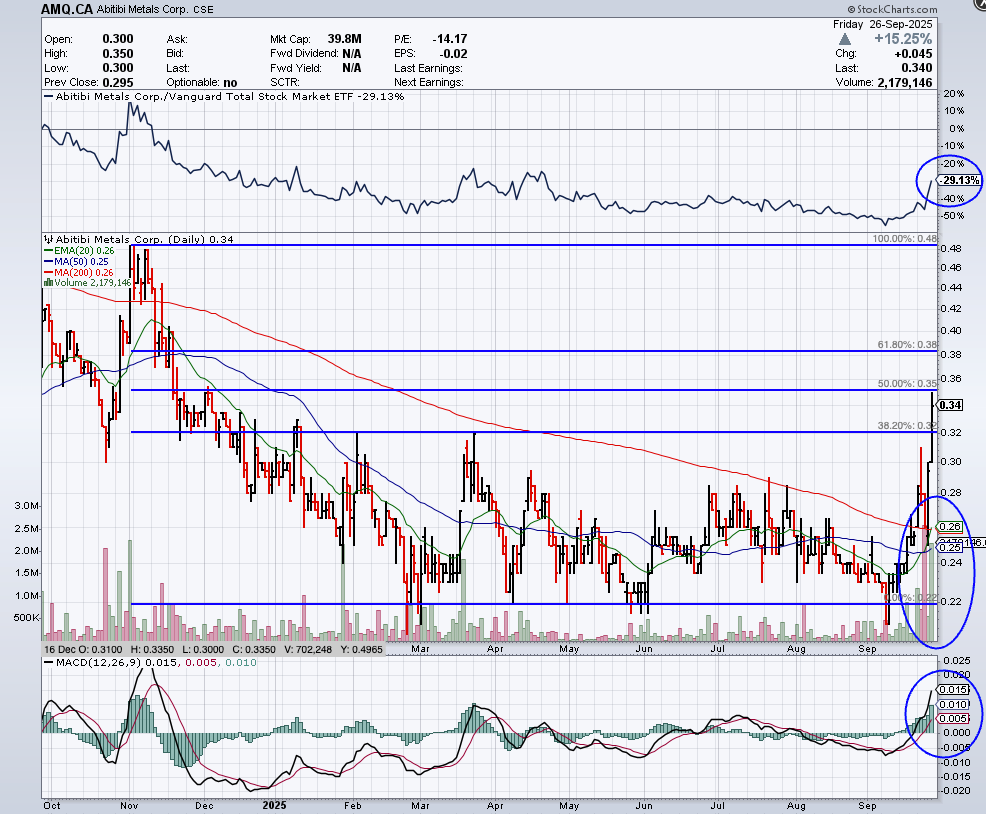Click the SCTR label

[285, 82]
